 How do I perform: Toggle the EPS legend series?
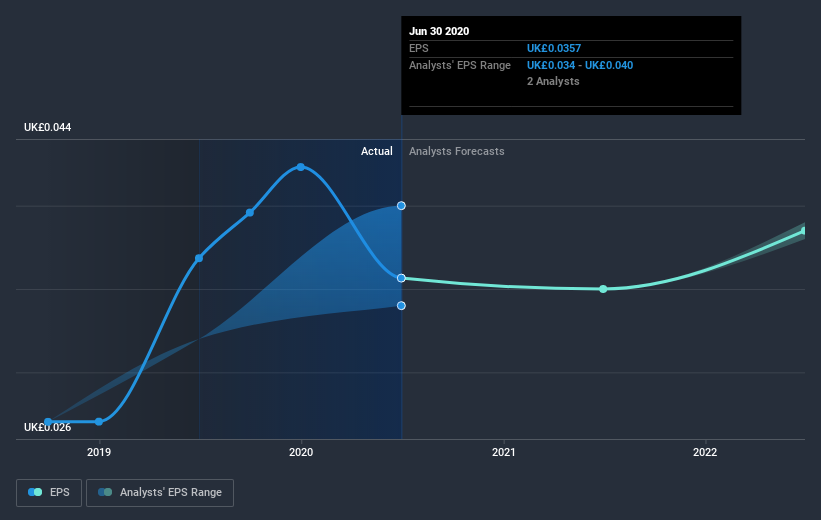[x=49, y=493]
